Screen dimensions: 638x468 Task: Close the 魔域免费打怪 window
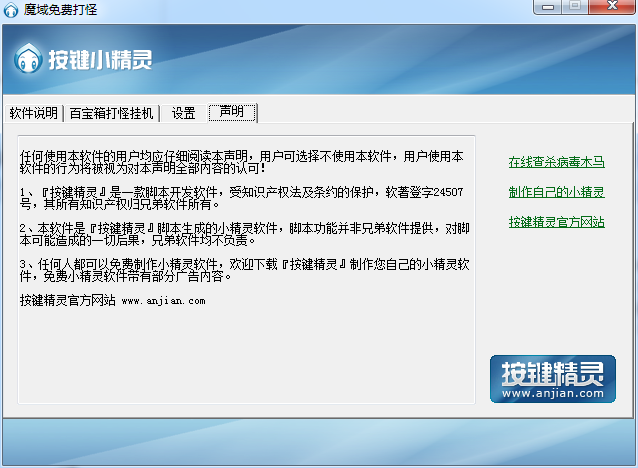point(612,6)
